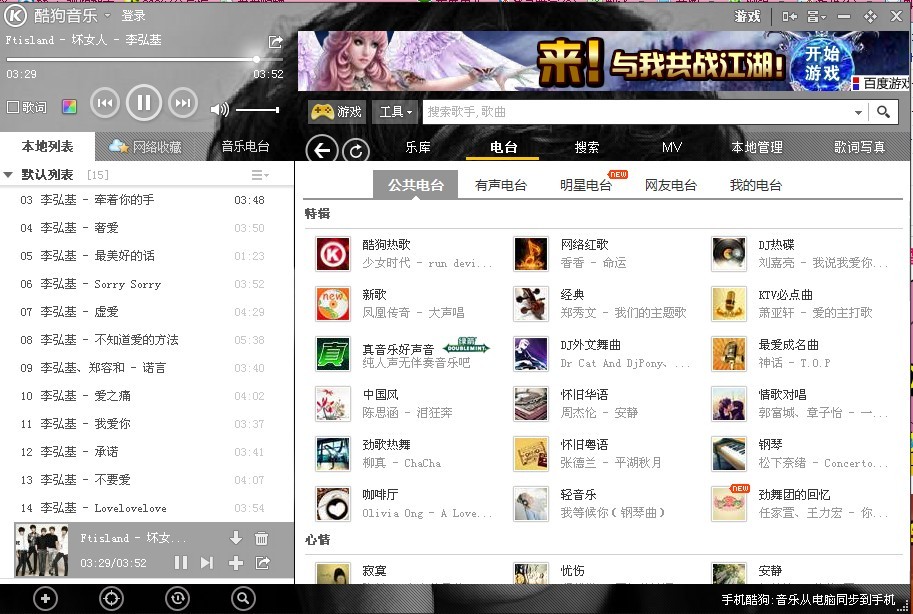Open the 中国风 station thumbnail
Viewport: 913px width, 614px height.
[333, 404]
